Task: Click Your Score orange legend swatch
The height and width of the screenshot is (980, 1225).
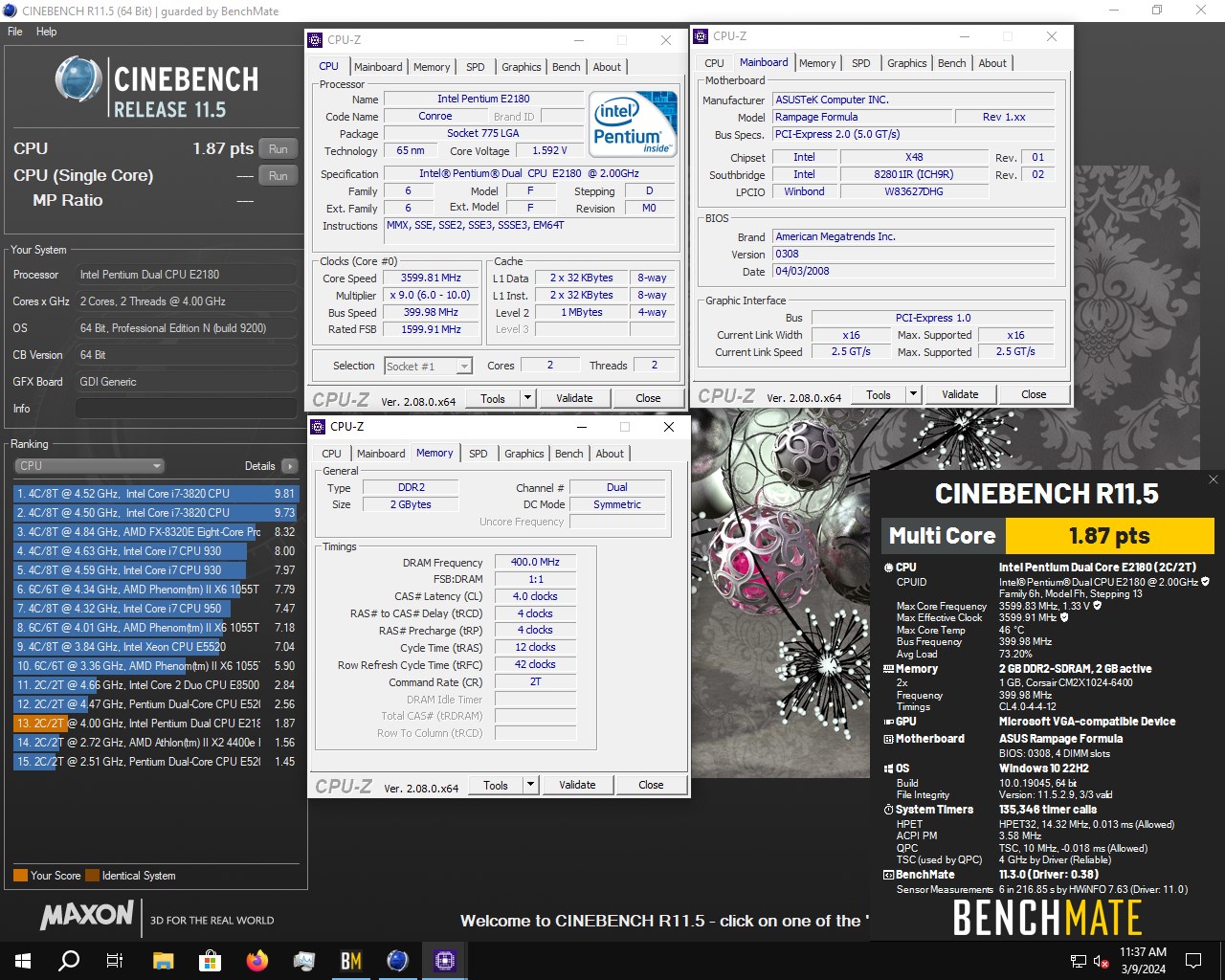Action: tap(20, 876)
